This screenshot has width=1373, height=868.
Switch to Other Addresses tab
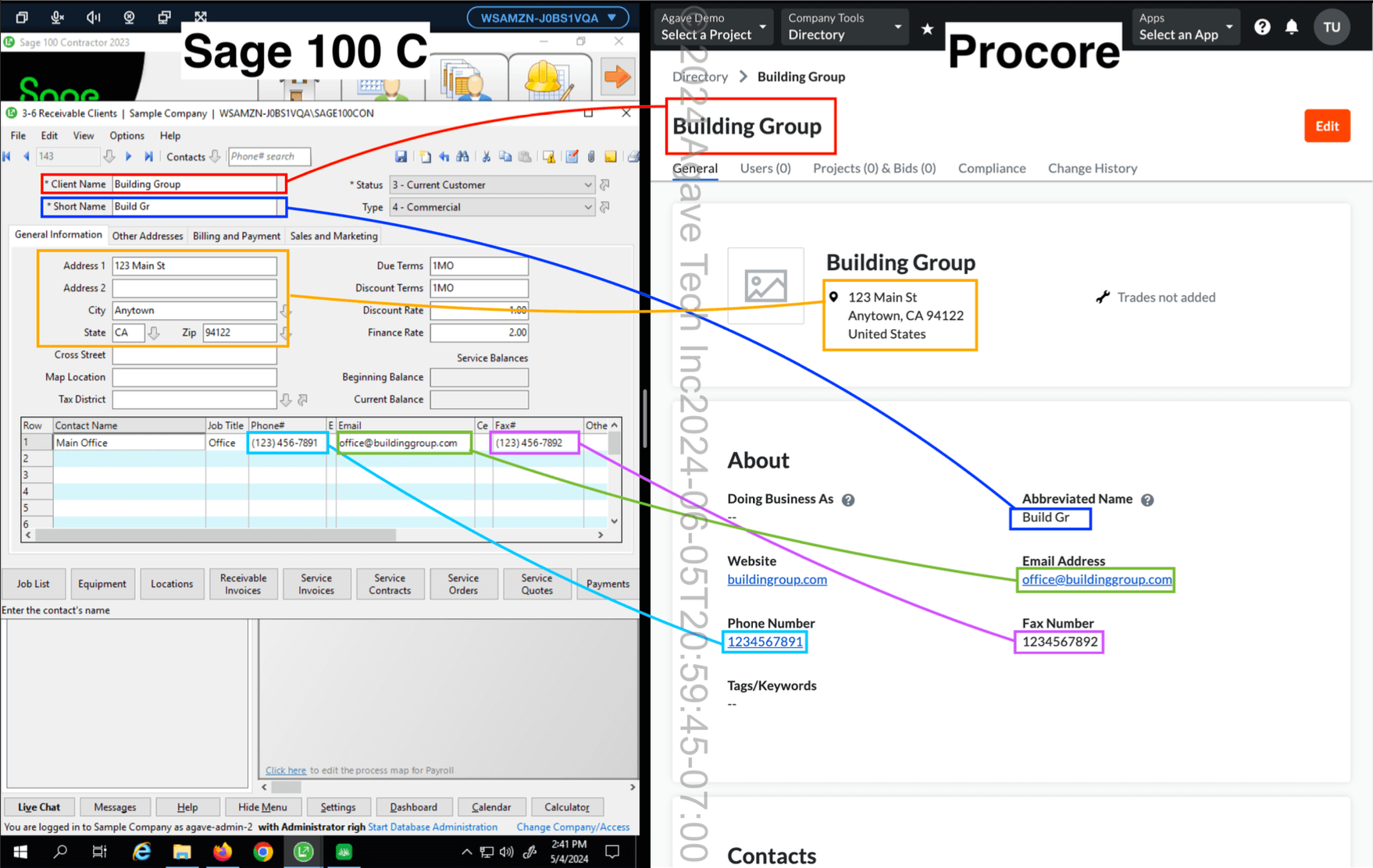[x=148, y=236]
